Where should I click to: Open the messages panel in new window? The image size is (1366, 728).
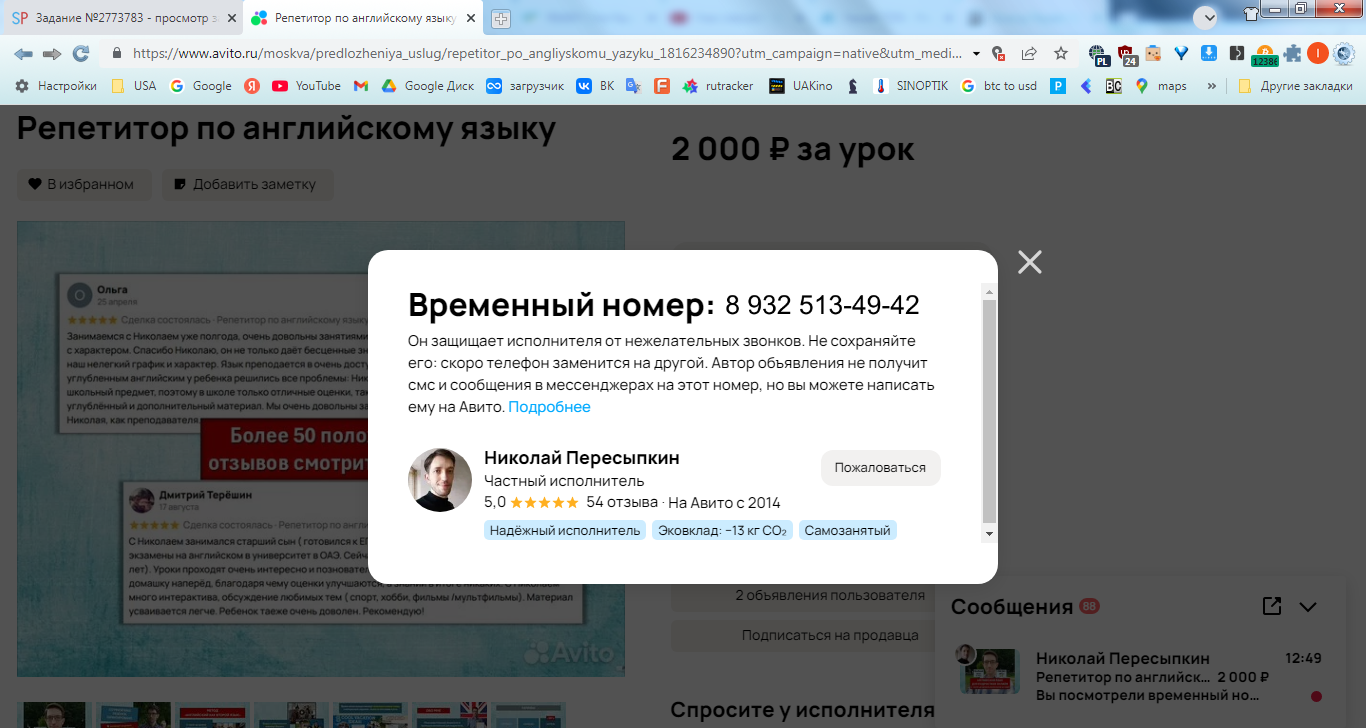tap(1271, 606)
